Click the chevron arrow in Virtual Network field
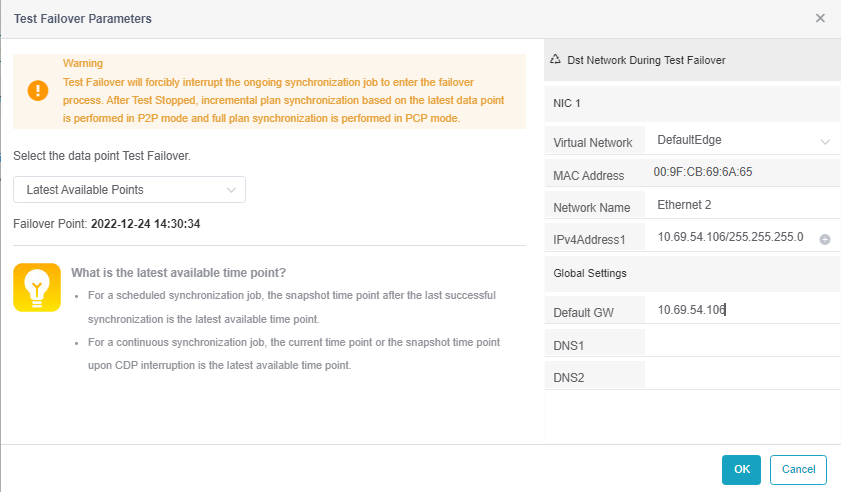The height and width of the screenshot is (492, 841). click(x=825, y=142)
